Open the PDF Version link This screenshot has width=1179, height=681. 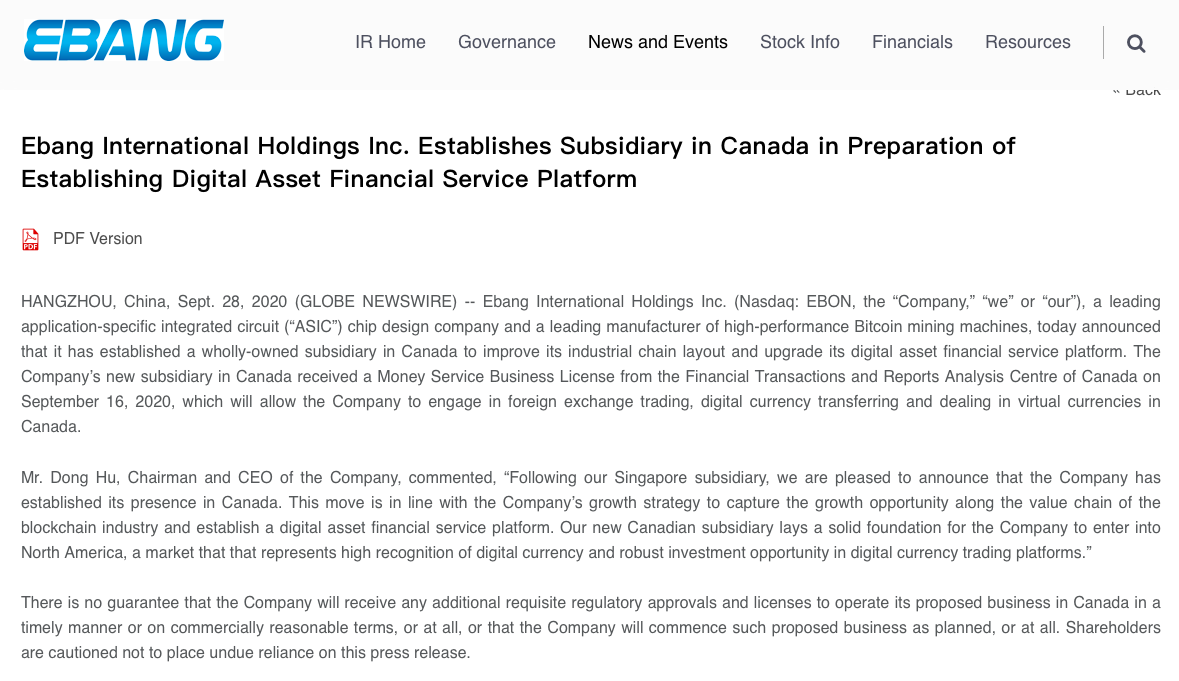pos(97,239)
